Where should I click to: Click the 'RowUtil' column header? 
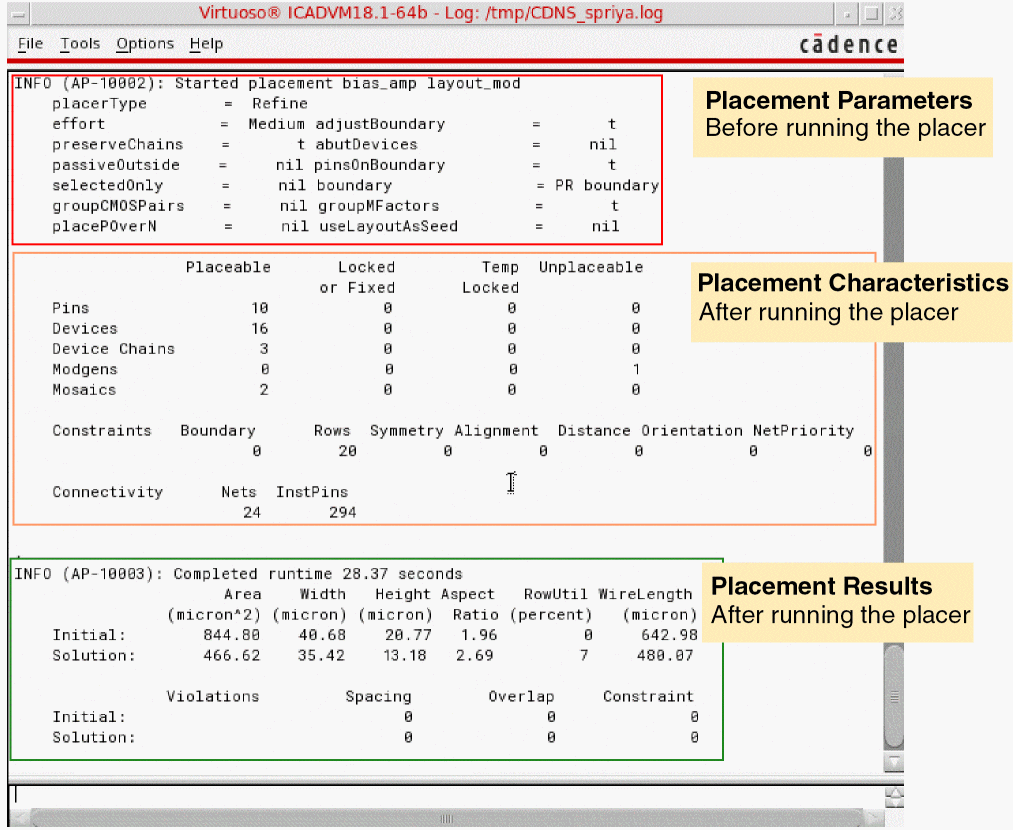pos(556,594)
